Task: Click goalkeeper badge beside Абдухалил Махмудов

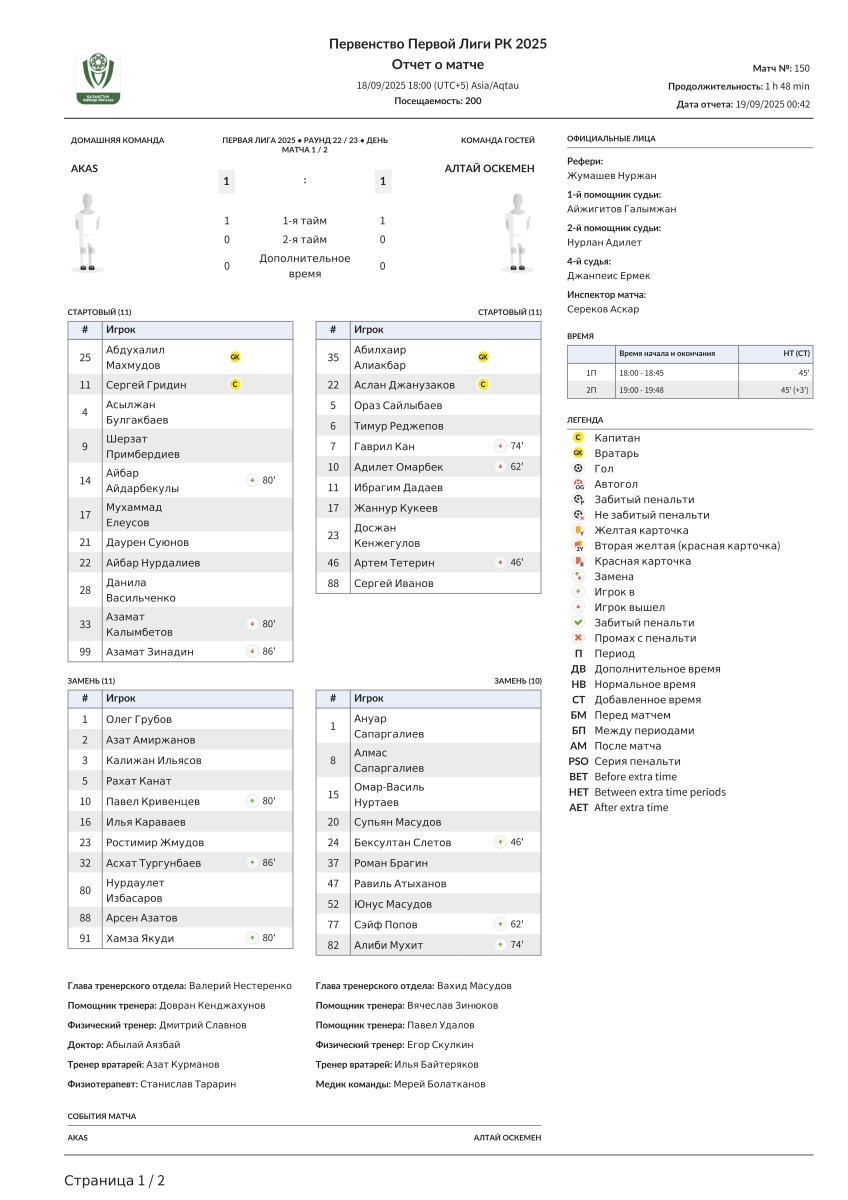Action: tap(235, 357)
